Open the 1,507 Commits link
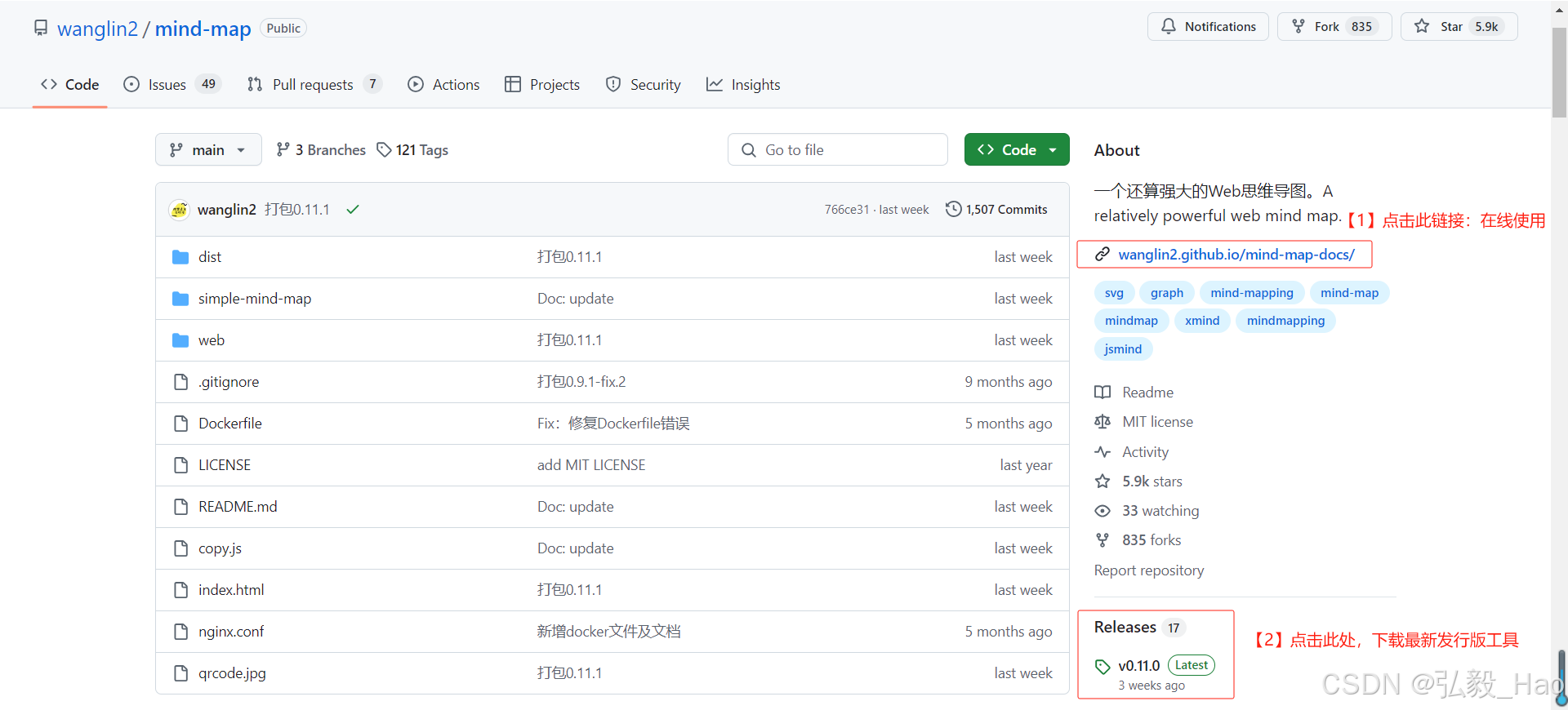This screenshot has width=1568, height=710. click(996, 210)
